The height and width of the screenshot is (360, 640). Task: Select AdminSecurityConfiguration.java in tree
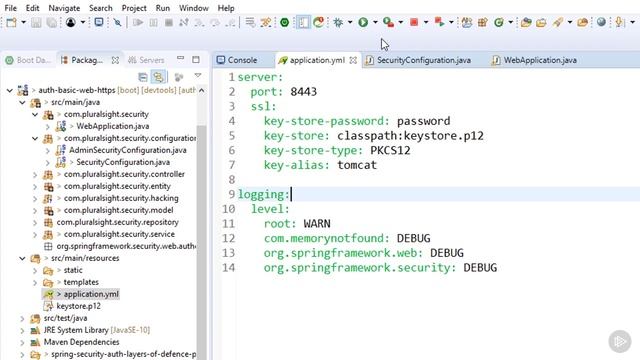pos(127,150)
